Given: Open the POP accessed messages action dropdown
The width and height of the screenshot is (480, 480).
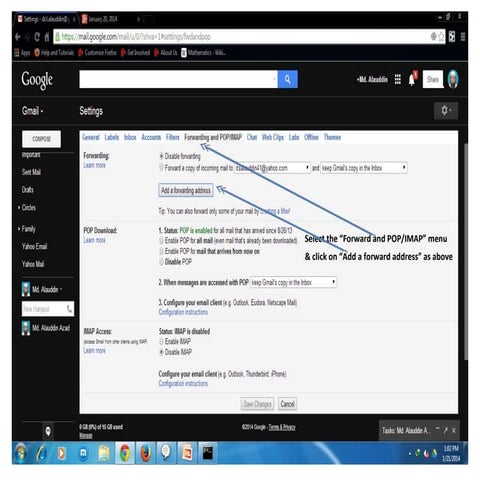Looking at the screenshot, I should (293, 282).
